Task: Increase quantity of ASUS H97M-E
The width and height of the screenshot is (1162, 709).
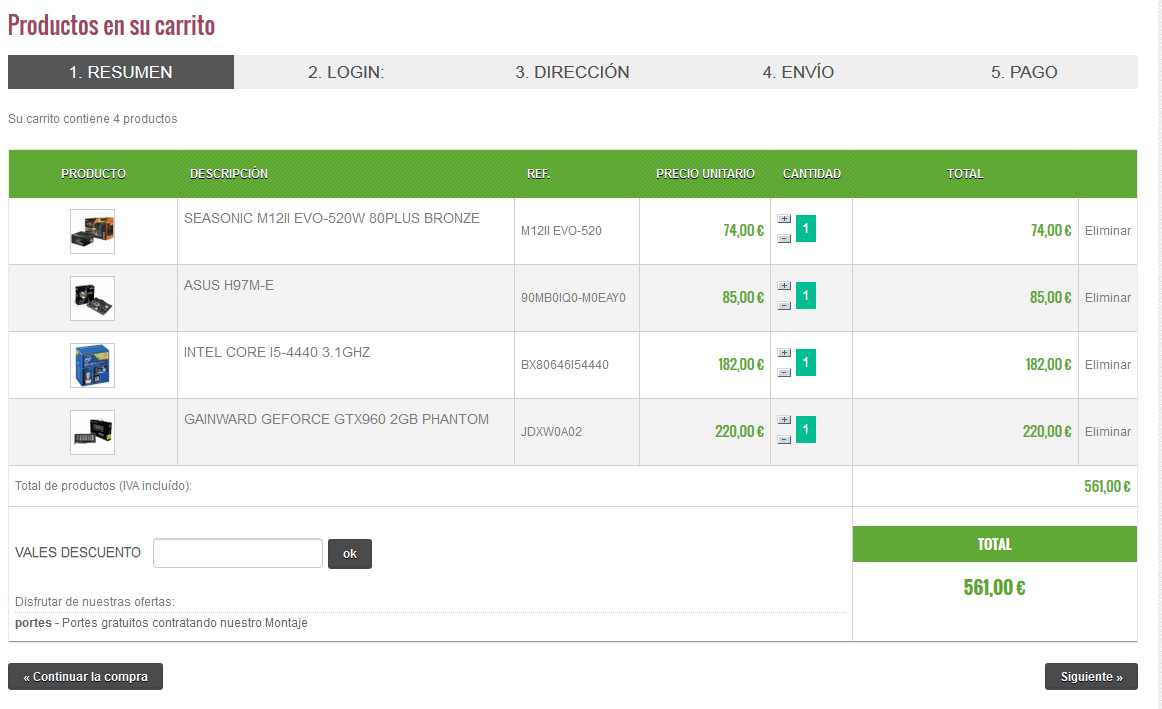Action: click(784, 286)
